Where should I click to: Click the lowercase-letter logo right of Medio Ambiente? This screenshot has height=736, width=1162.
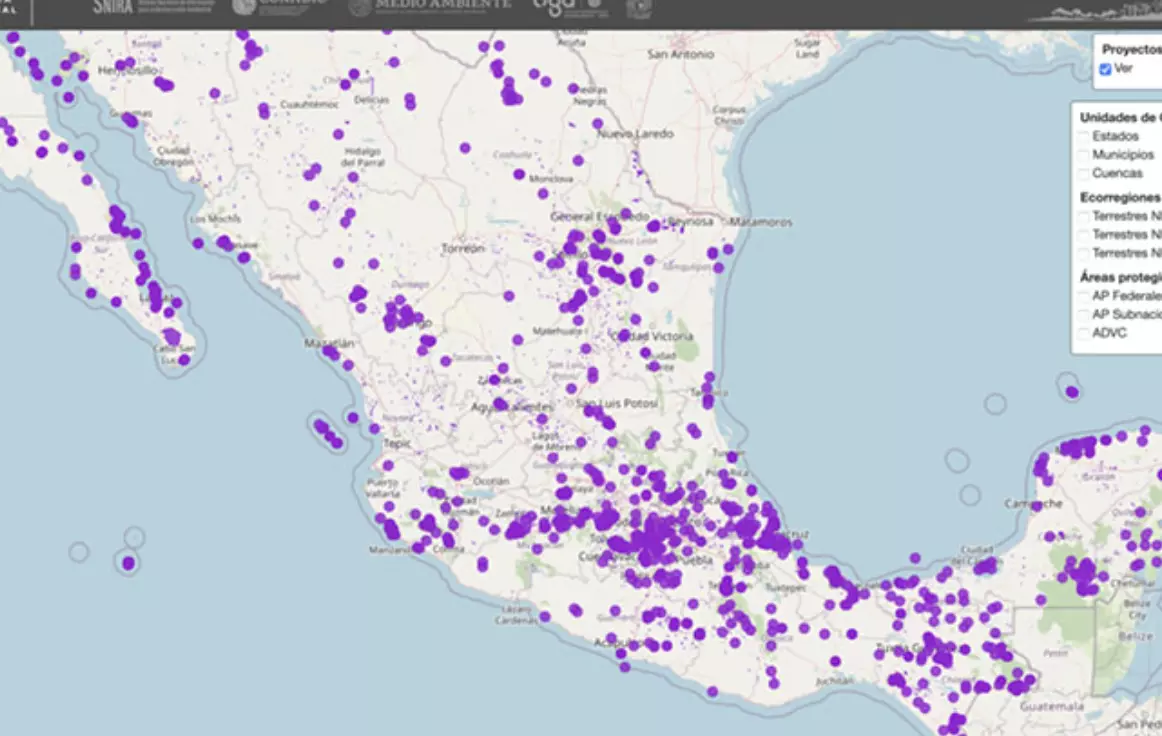pyautogui.click(x=570, y=6)
